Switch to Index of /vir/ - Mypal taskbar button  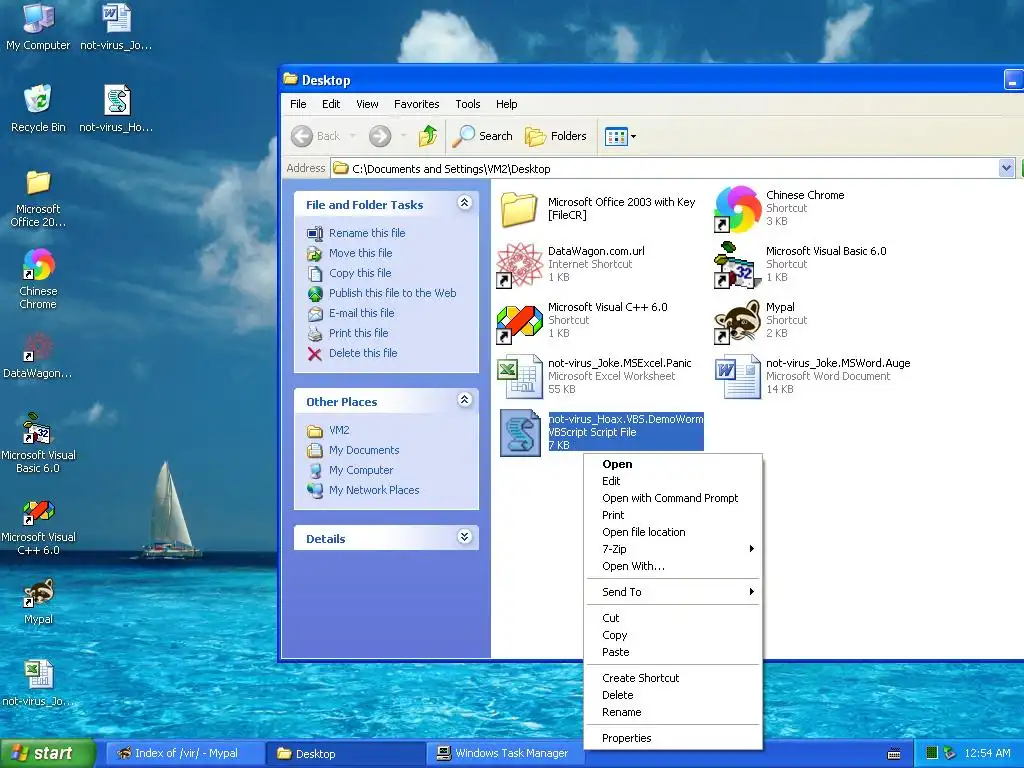pos(183,754)
